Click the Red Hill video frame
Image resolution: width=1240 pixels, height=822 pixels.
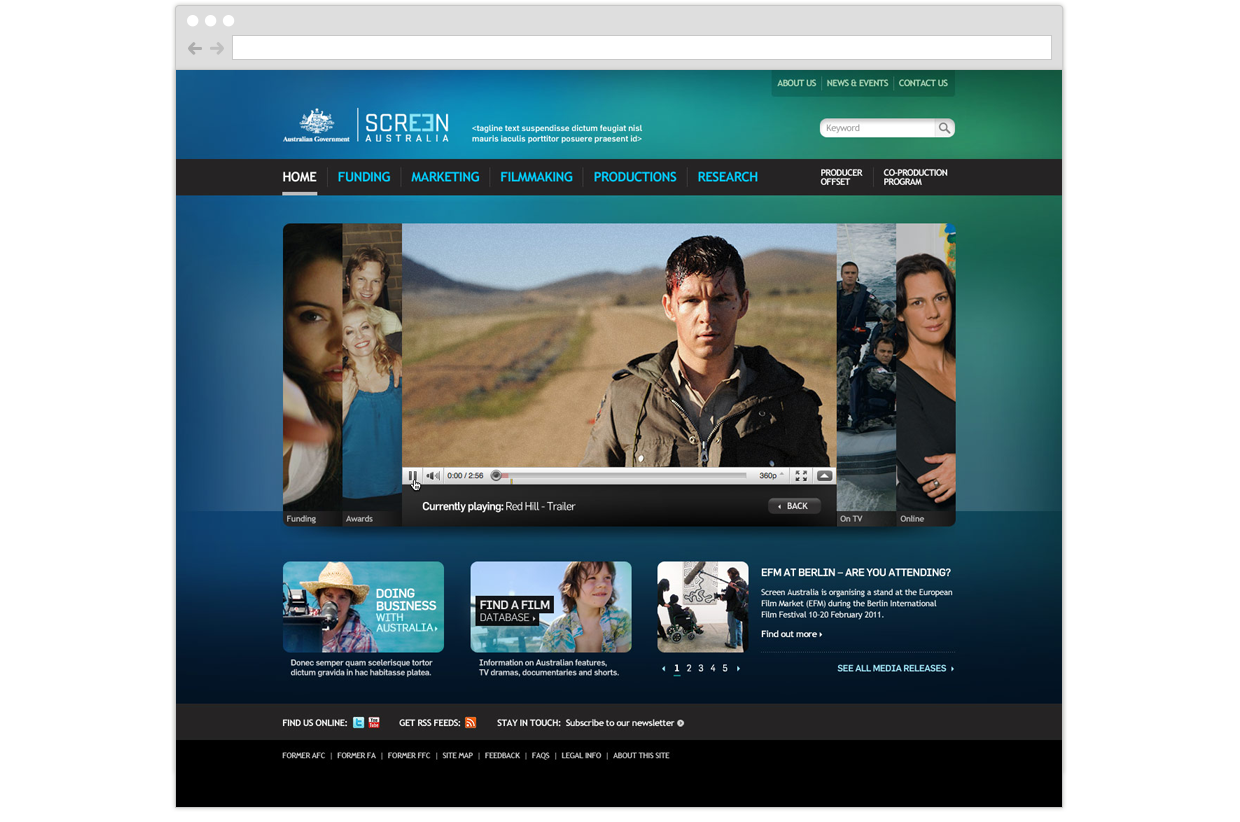click(619, 345)
